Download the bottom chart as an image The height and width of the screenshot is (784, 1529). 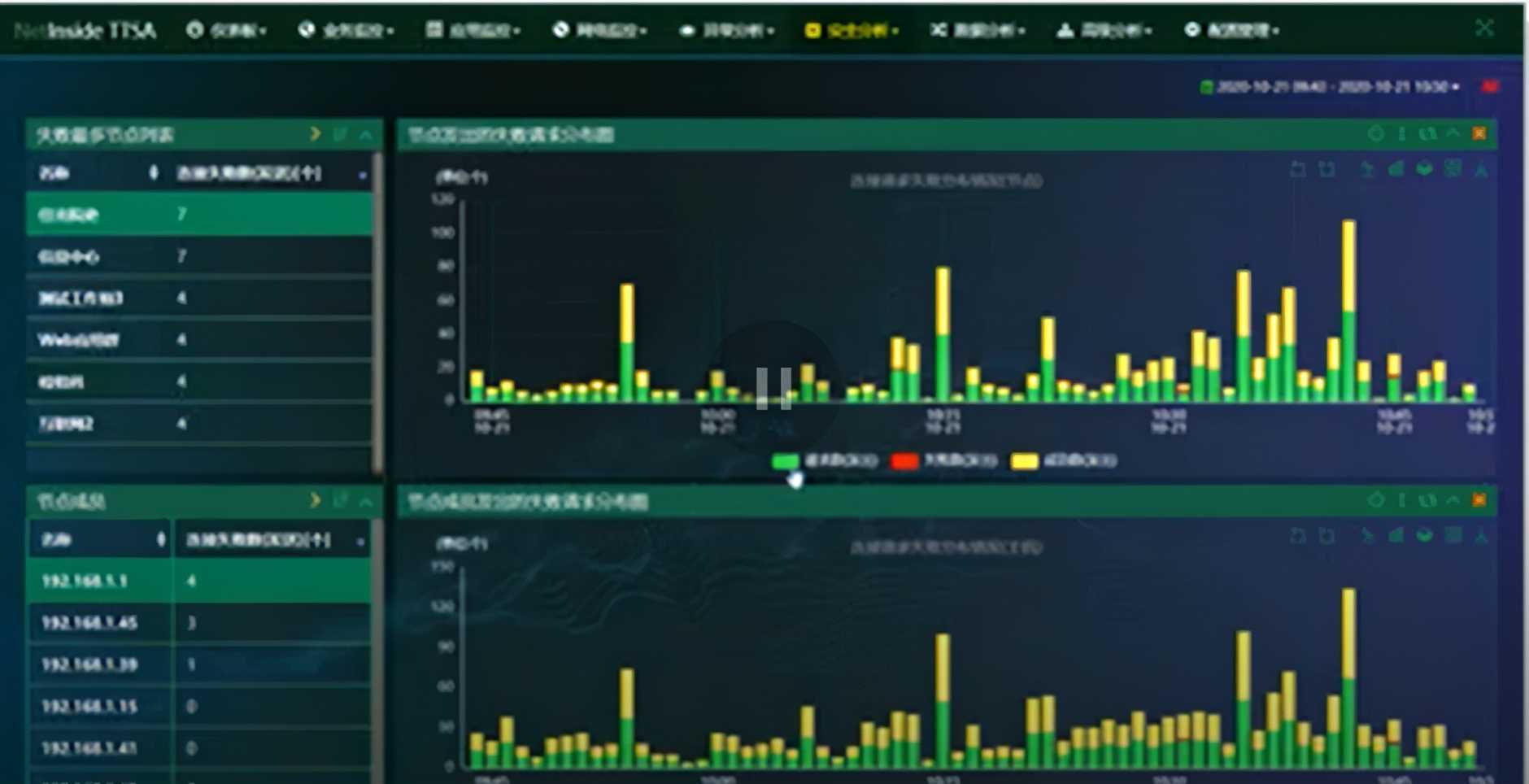tap(1481, 535)
